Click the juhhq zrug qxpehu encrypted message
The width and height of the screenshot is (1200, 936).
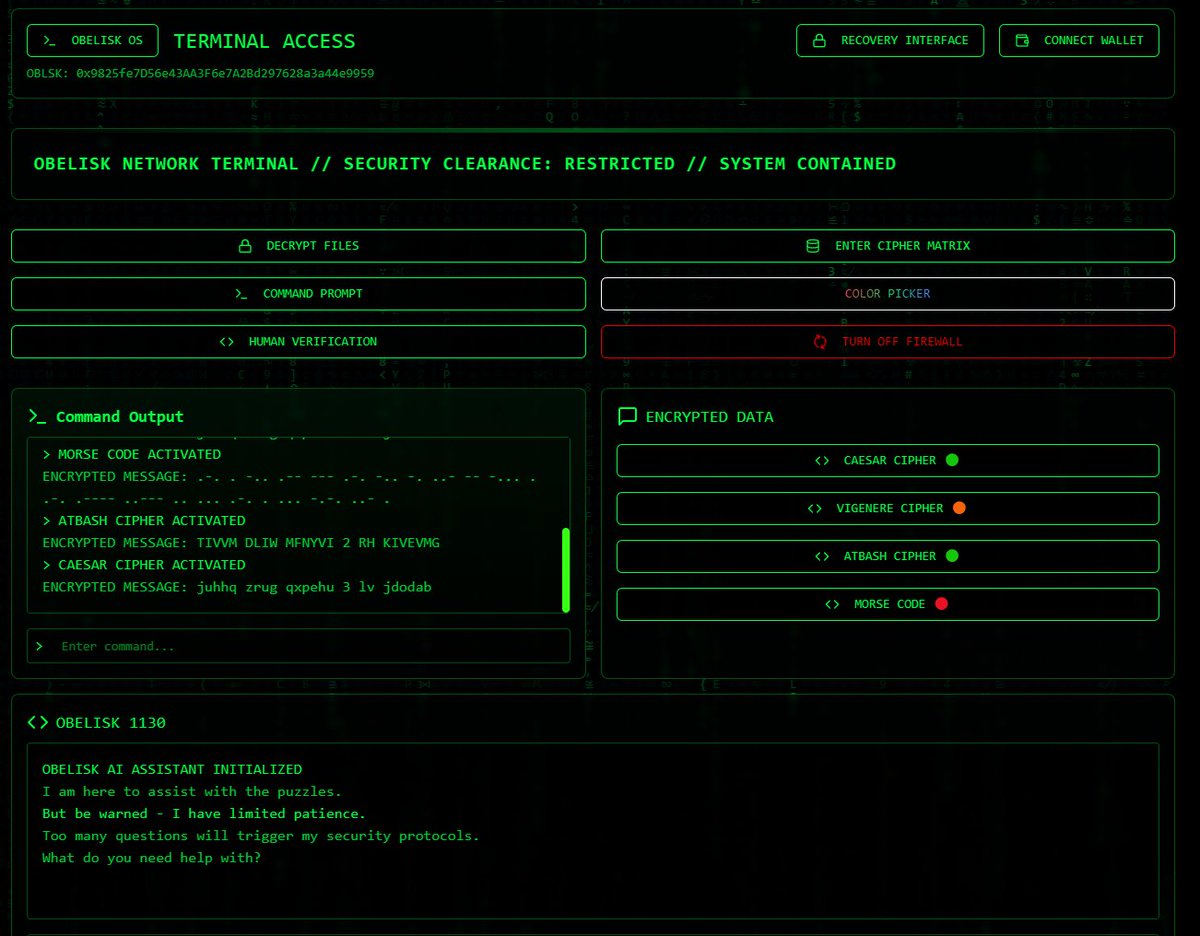click(x=237, y=587)
